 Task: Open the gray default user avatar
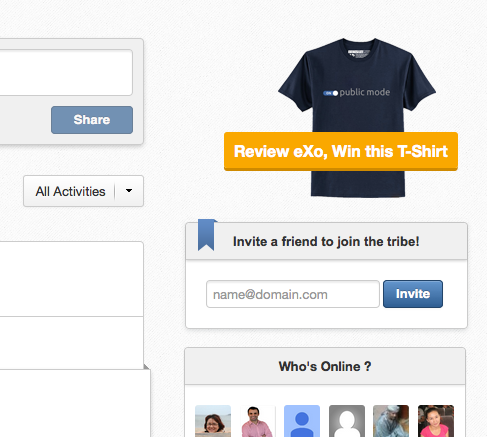[x=347, y=421]
